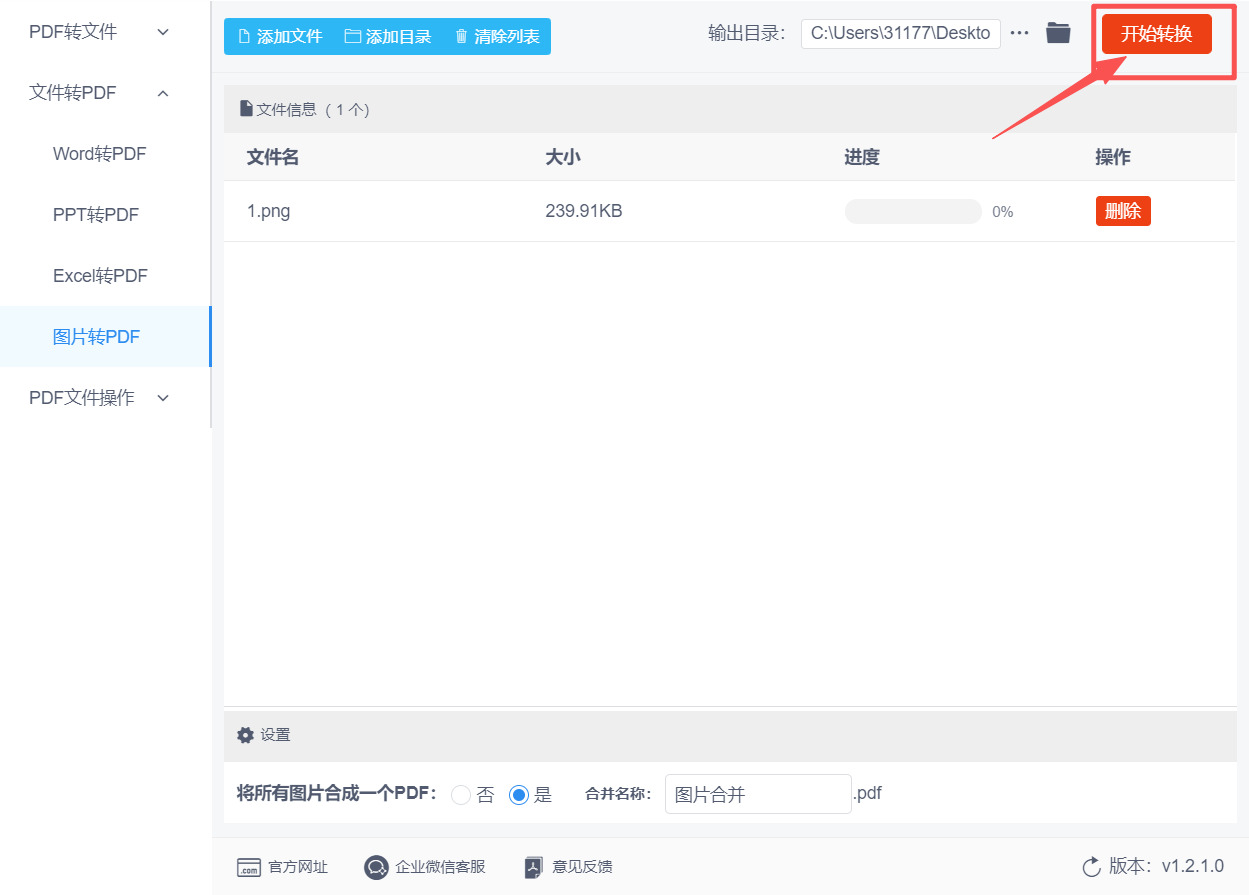1249x895 pixels.
Task: Switch to the Excel转PDF section
Action: 100,275
